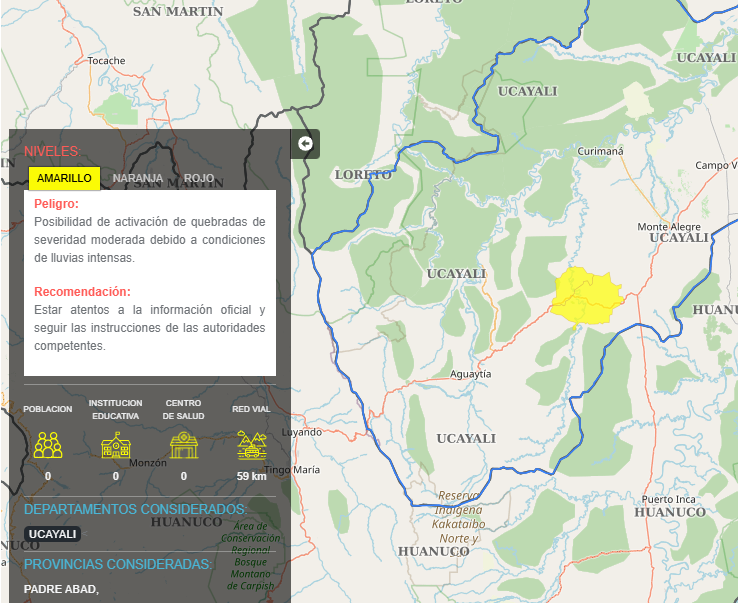Click the Tocache town label

click(x=106, y=61)
